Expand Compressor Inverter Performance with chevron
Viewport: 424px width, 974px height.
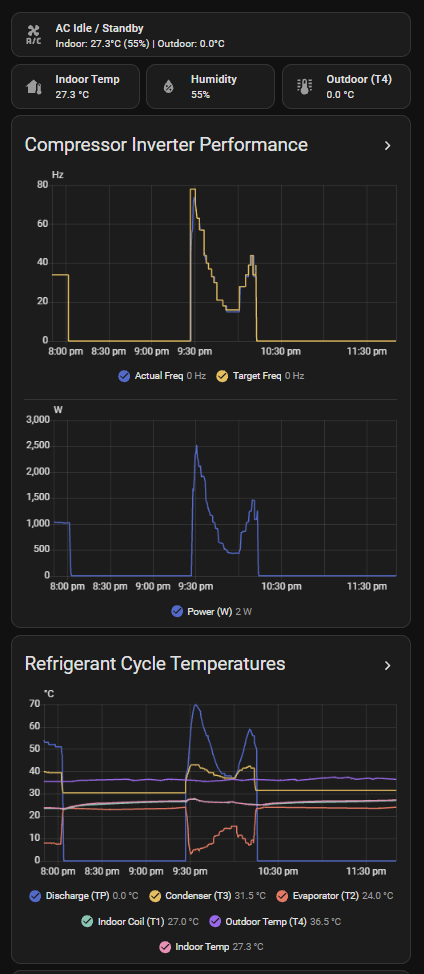pos(387,145)
